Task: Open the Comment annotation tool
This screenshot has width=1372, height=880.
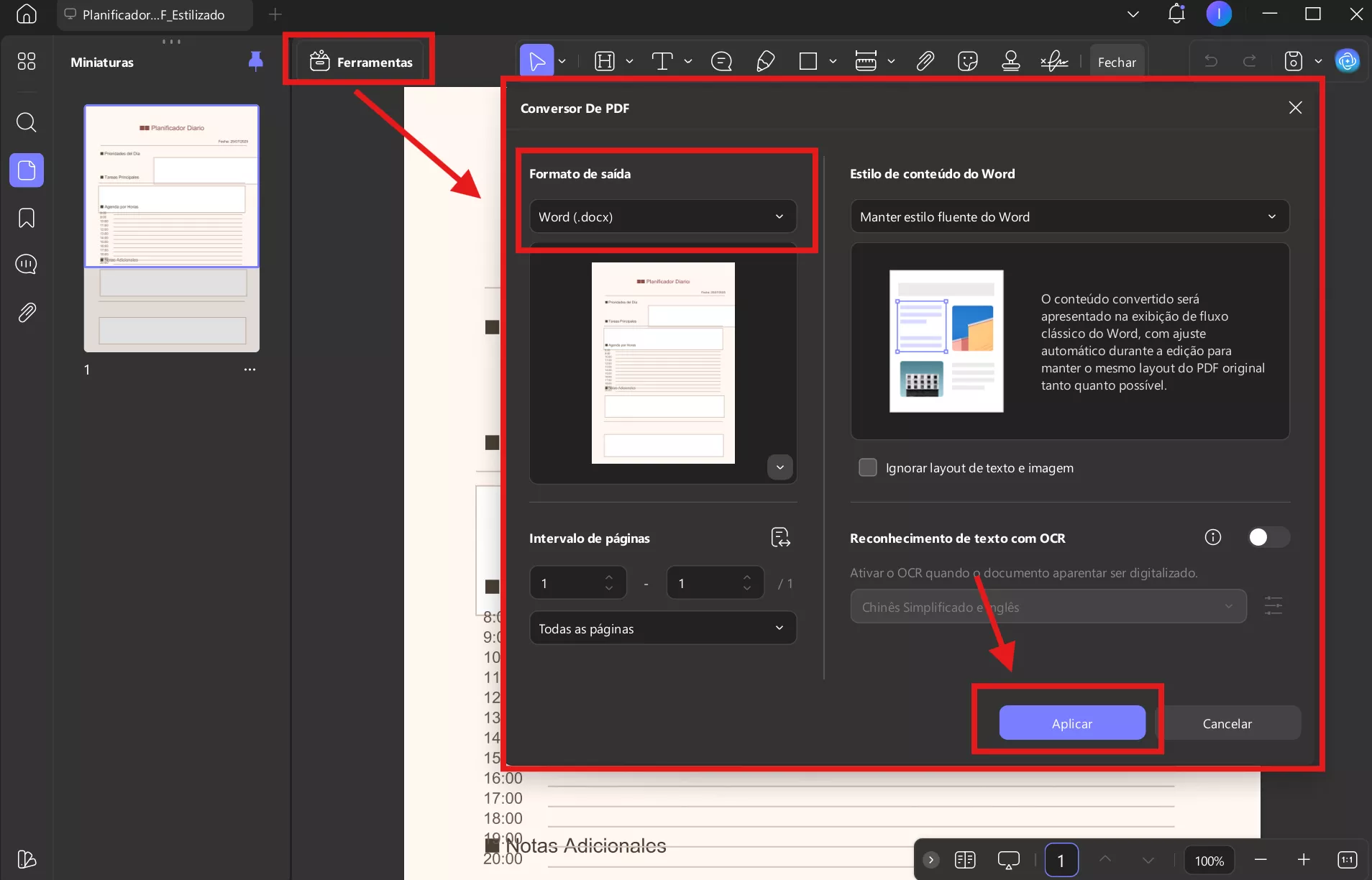Action: pyautogui.click(x=721, y=61)
